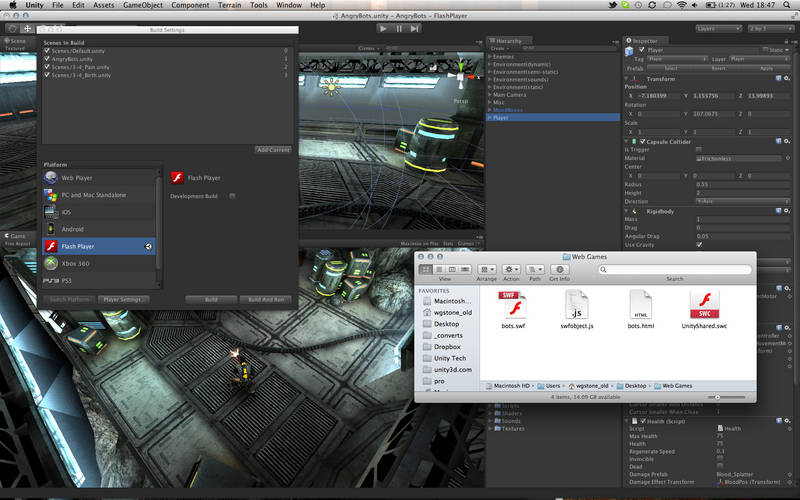This screenshot has height=500, width=800.
Task: Open bots.swf file in Finder
Action: 513,309
